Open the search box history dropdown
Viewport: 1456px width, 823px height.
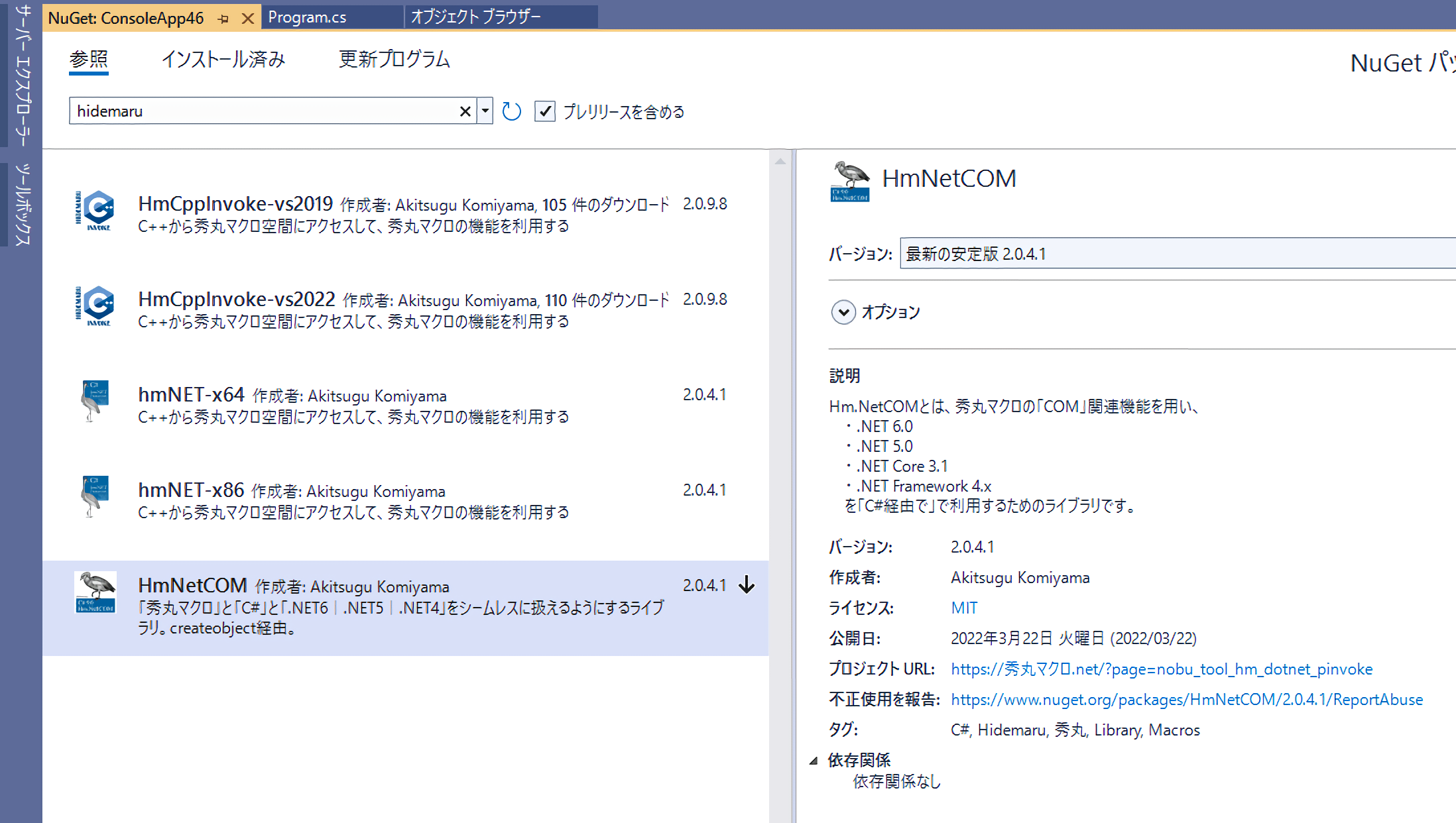pyautogui.click(x=485, y=111)
